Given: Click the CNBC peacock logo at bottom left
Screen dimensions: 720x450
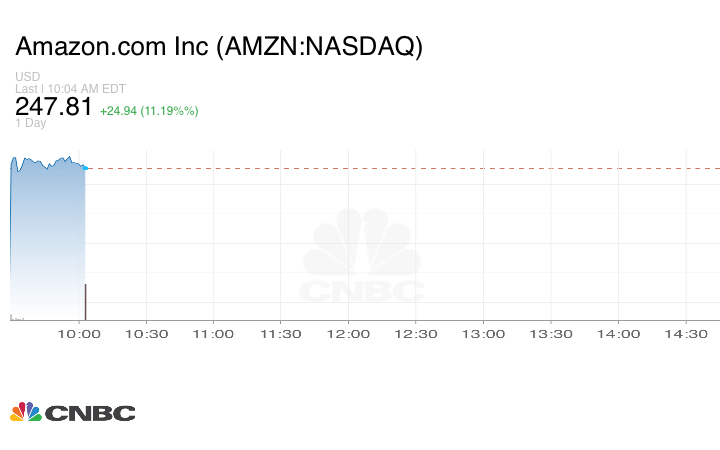Looking at the screenshot, I should click(x=25, y=412).
